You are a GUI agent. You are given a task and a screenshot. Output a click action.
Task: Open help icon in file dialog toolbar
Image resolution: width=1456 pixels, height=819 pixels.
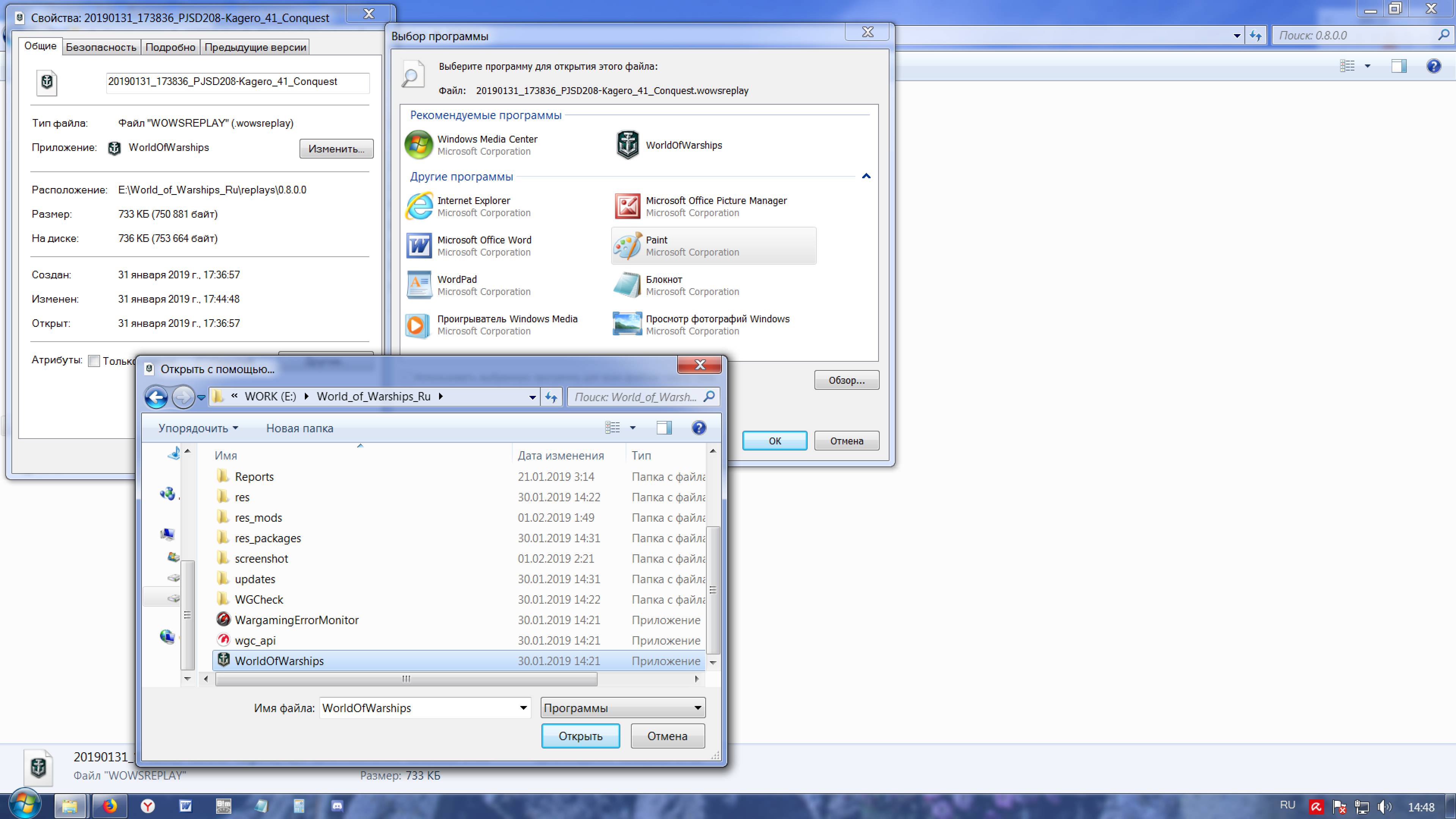click(x=698, y=428)
